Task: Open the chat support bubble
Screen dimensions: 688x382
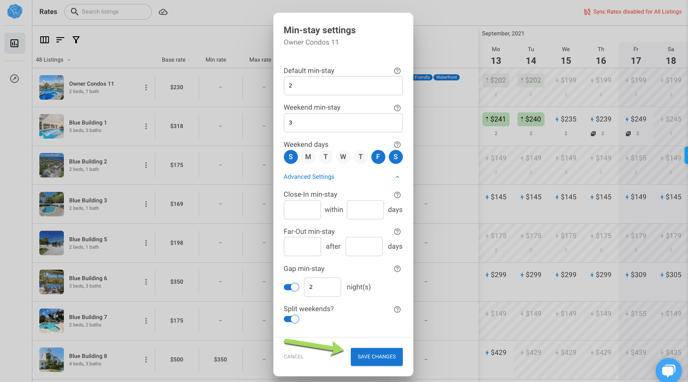Action: pos(668,370)
